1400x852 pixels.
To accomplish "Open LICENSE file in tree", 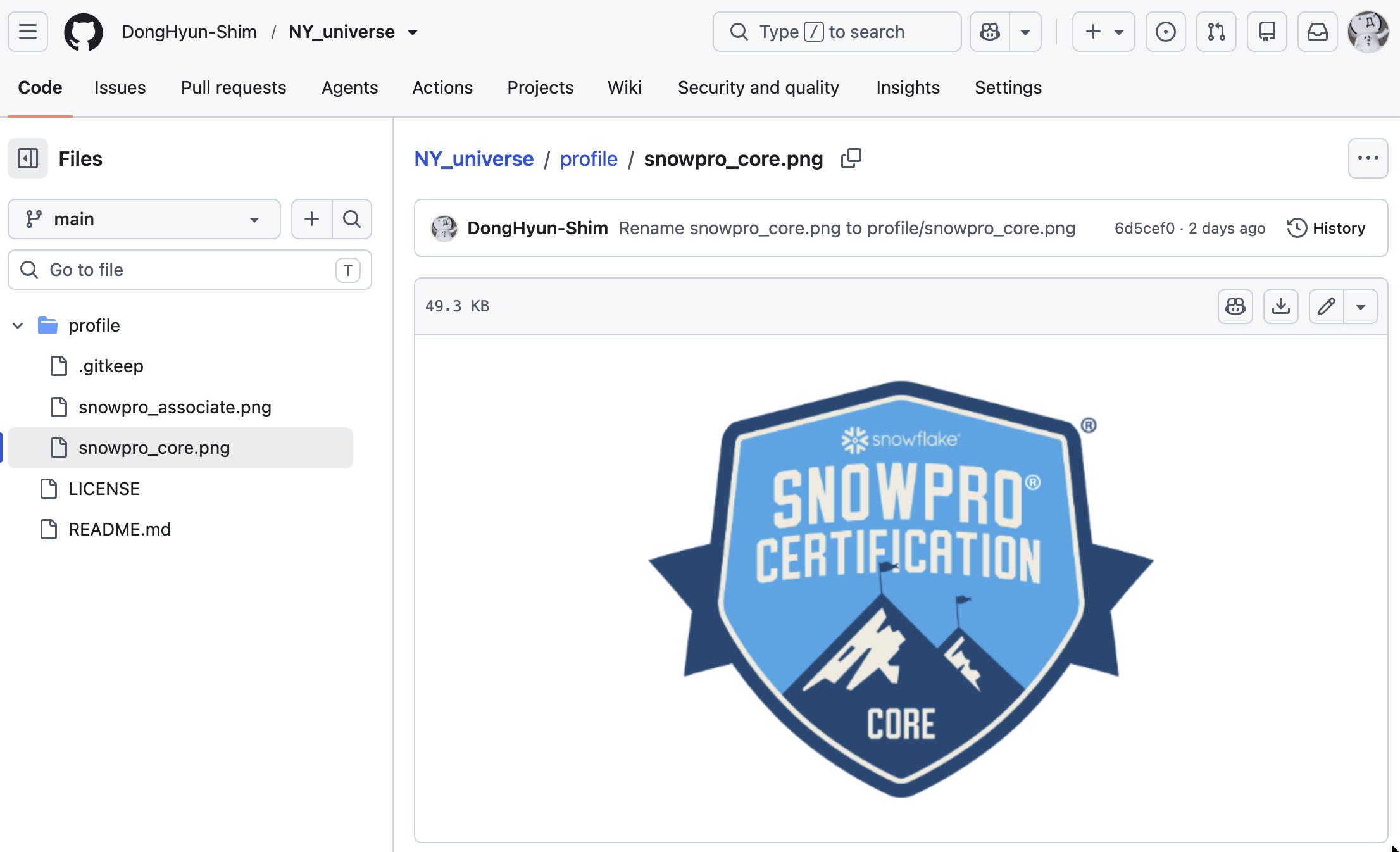I will pos(104,489).
